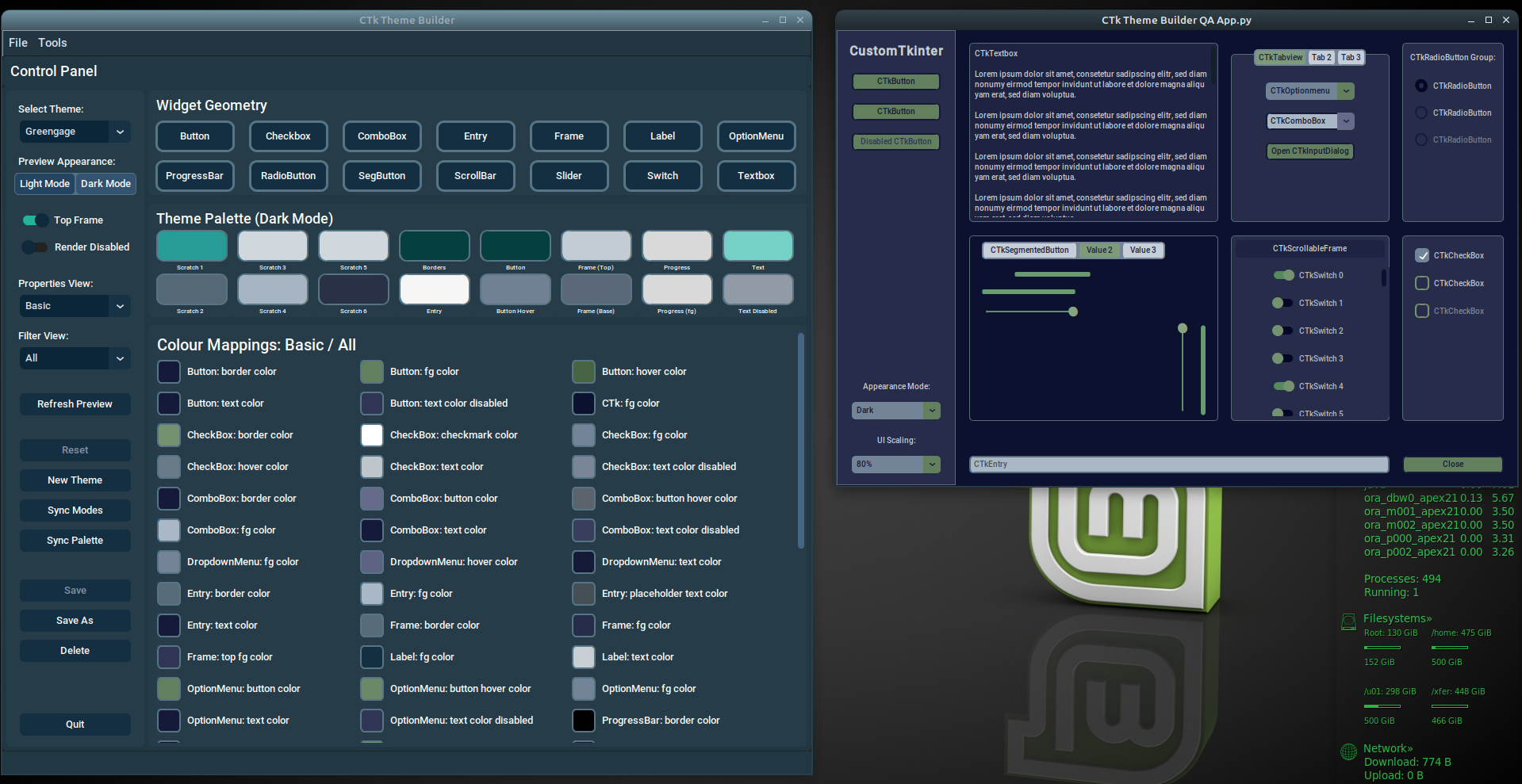Switch preview appearance to Light Mode
The image size is (1522, 784).
pyautogui.click(x=44, y=183)
